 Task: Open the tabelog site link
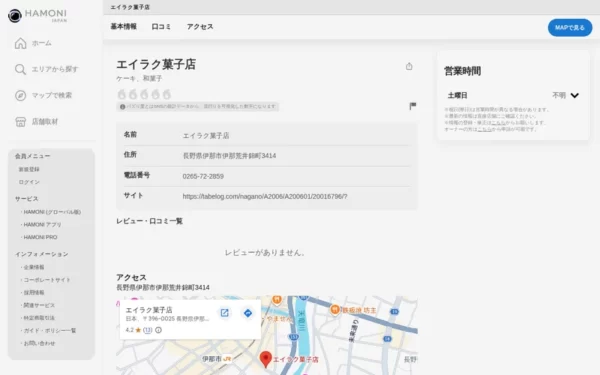pyautogui.click(x=265, y=196)
